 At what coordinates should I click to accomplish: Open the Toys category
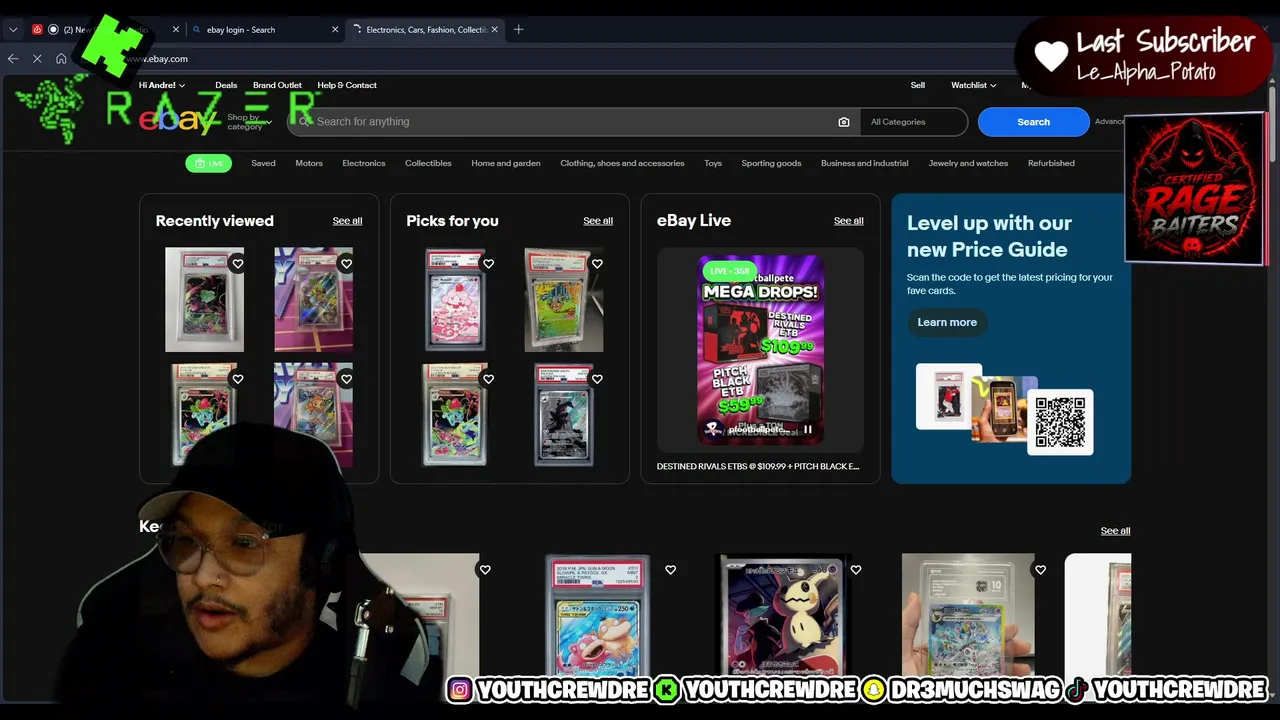pos(713,163)
